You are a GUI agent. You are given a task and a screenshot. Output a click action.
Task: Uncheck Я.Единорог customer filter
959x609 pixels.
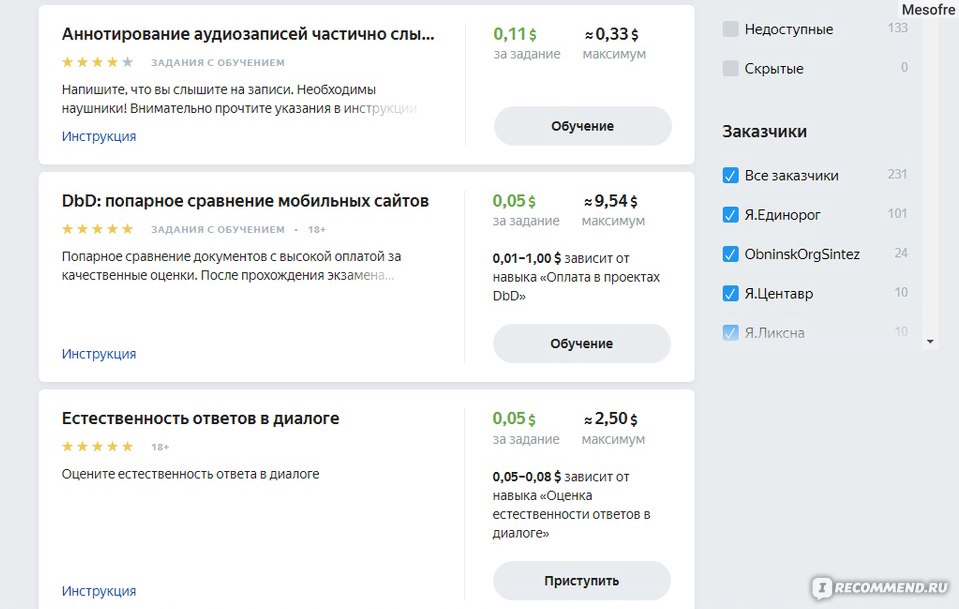coord(730,215)
